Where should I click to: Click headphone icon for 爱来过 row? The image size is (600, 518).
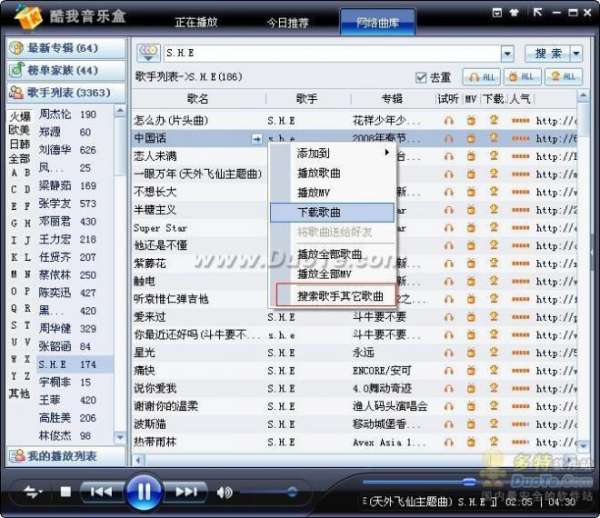coord(448,317)
